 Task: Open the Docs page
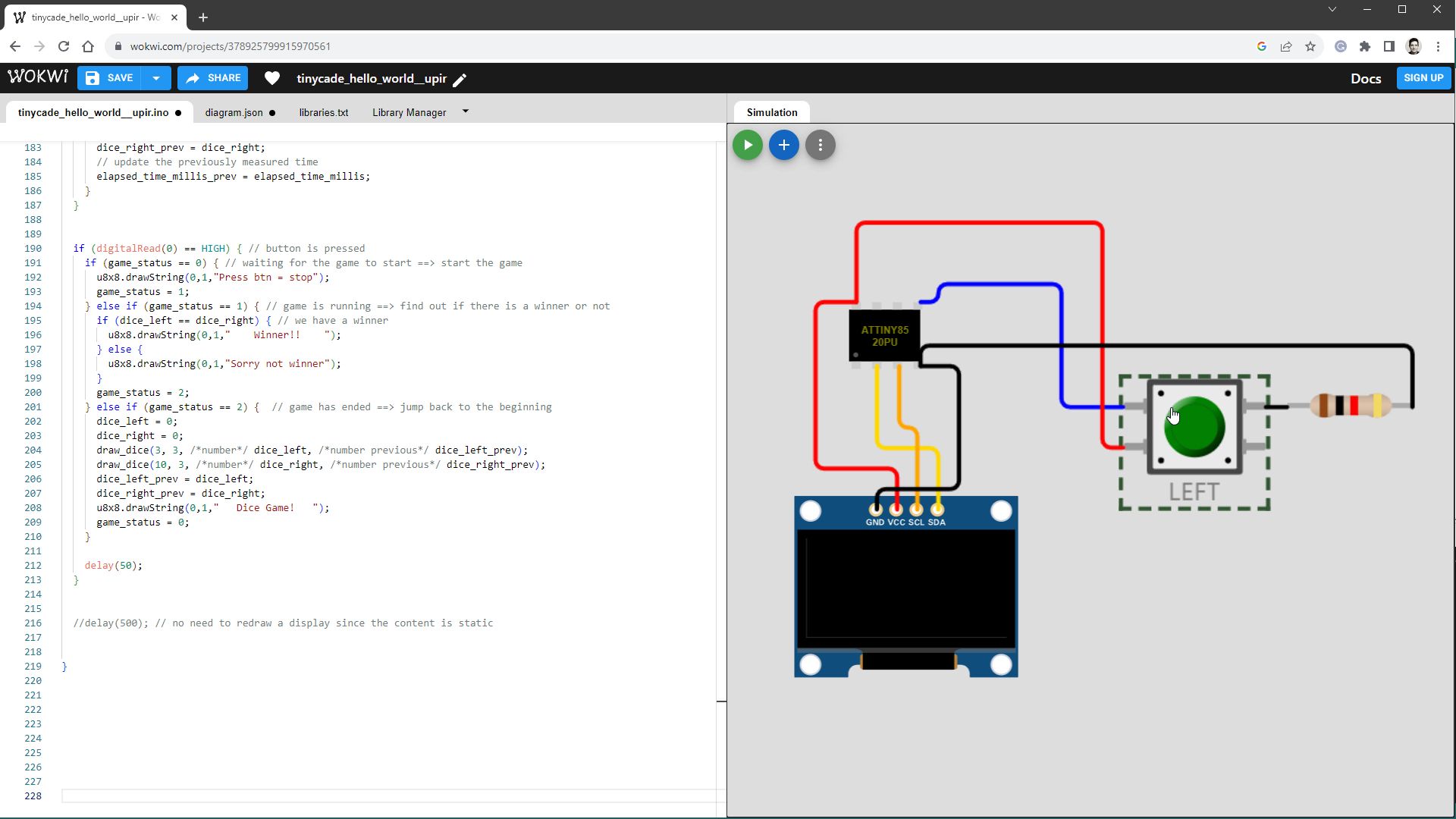point(1365,78)
